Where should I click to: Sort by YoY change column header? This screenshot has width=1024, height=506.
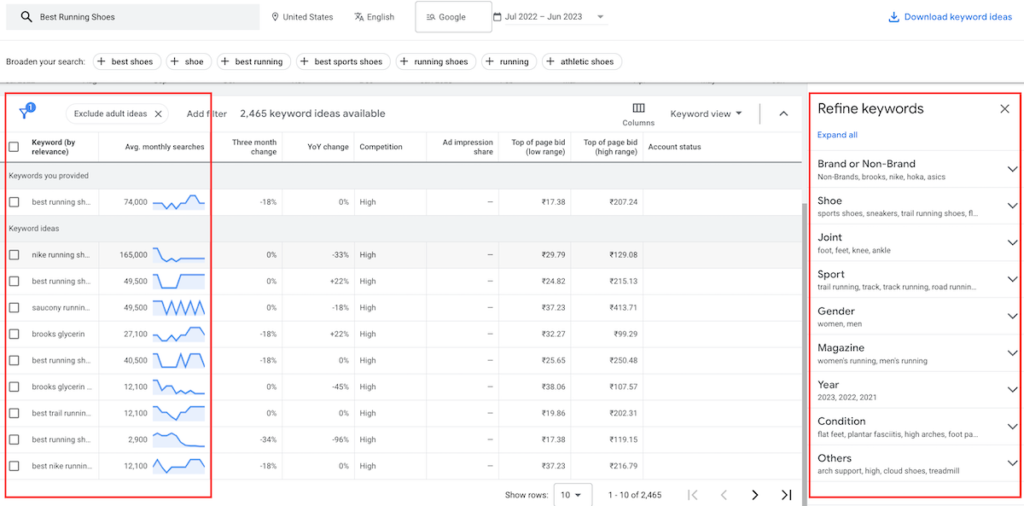point(330,147)
